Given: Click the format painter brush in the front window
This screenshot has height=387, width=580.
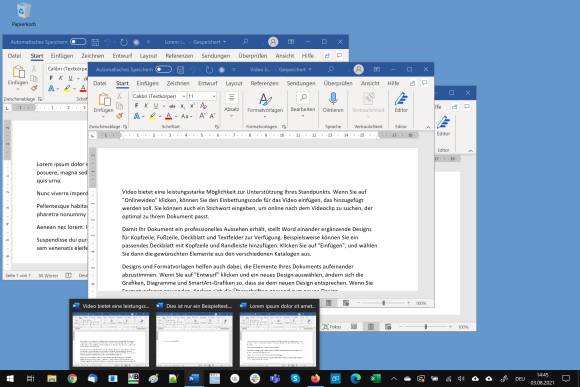Looking at the screenshot, I should click(x=119, y=116).
